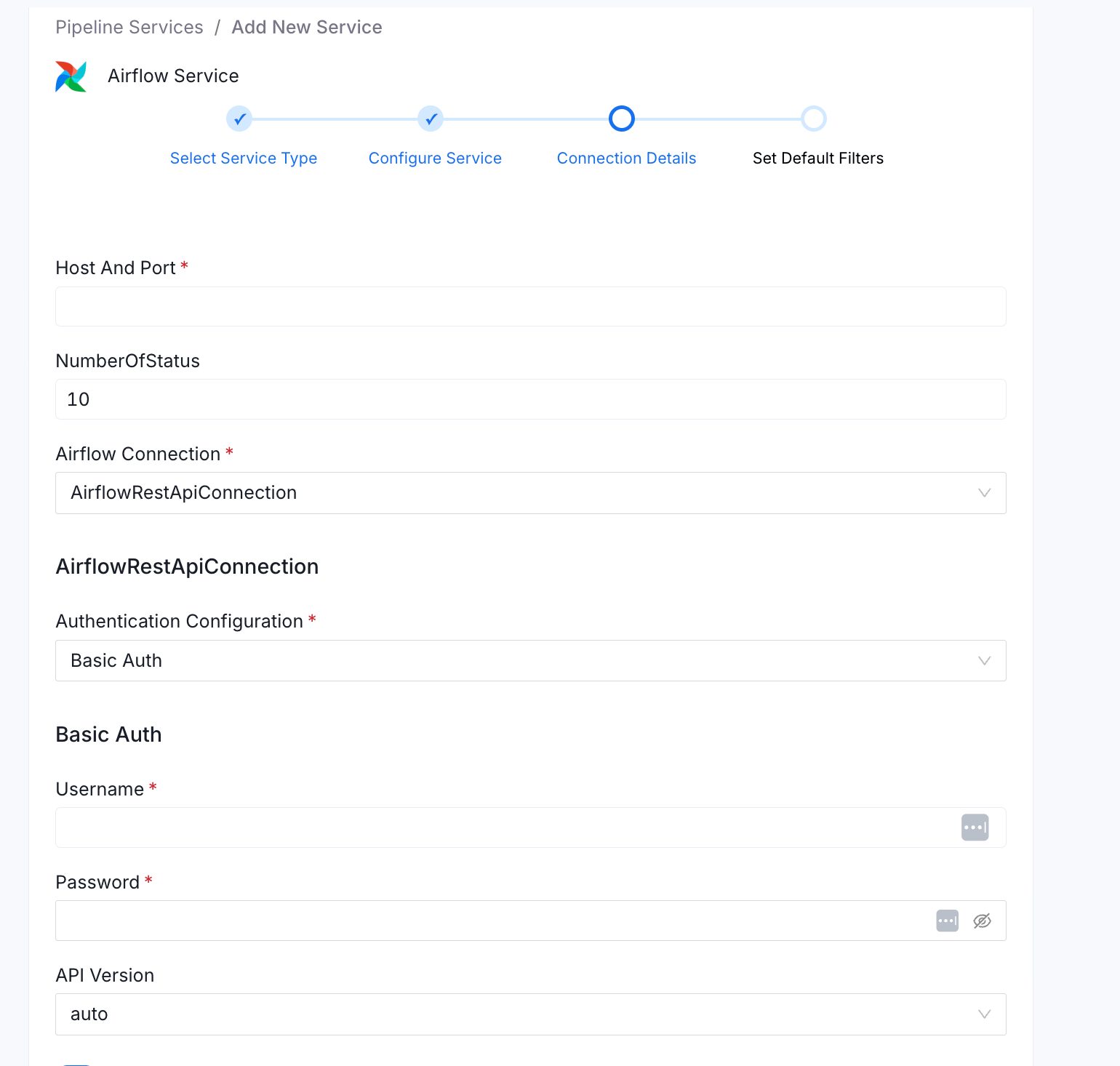Click the Airflow pinwheel logo icon
The width and height of the screenshot is (1120, 1066).
coord(71,76)
